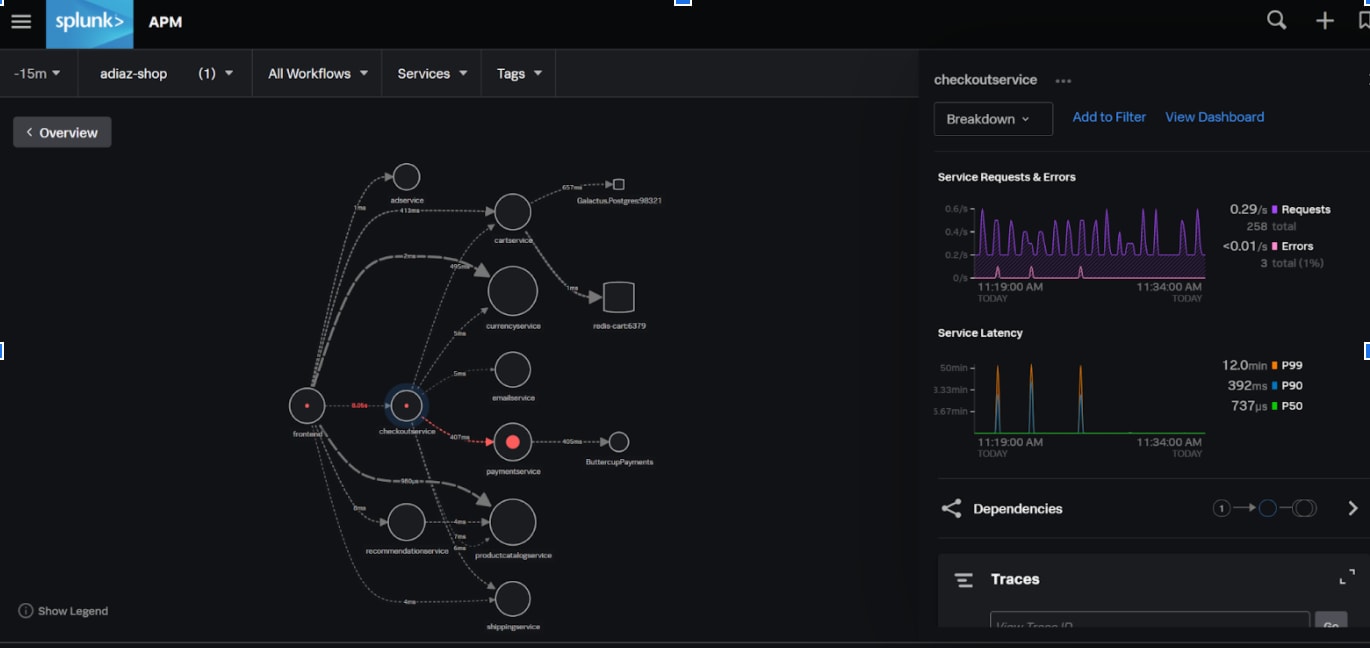Click the bookmark icon in header
1370x648 pixels.
point(1364,20)
